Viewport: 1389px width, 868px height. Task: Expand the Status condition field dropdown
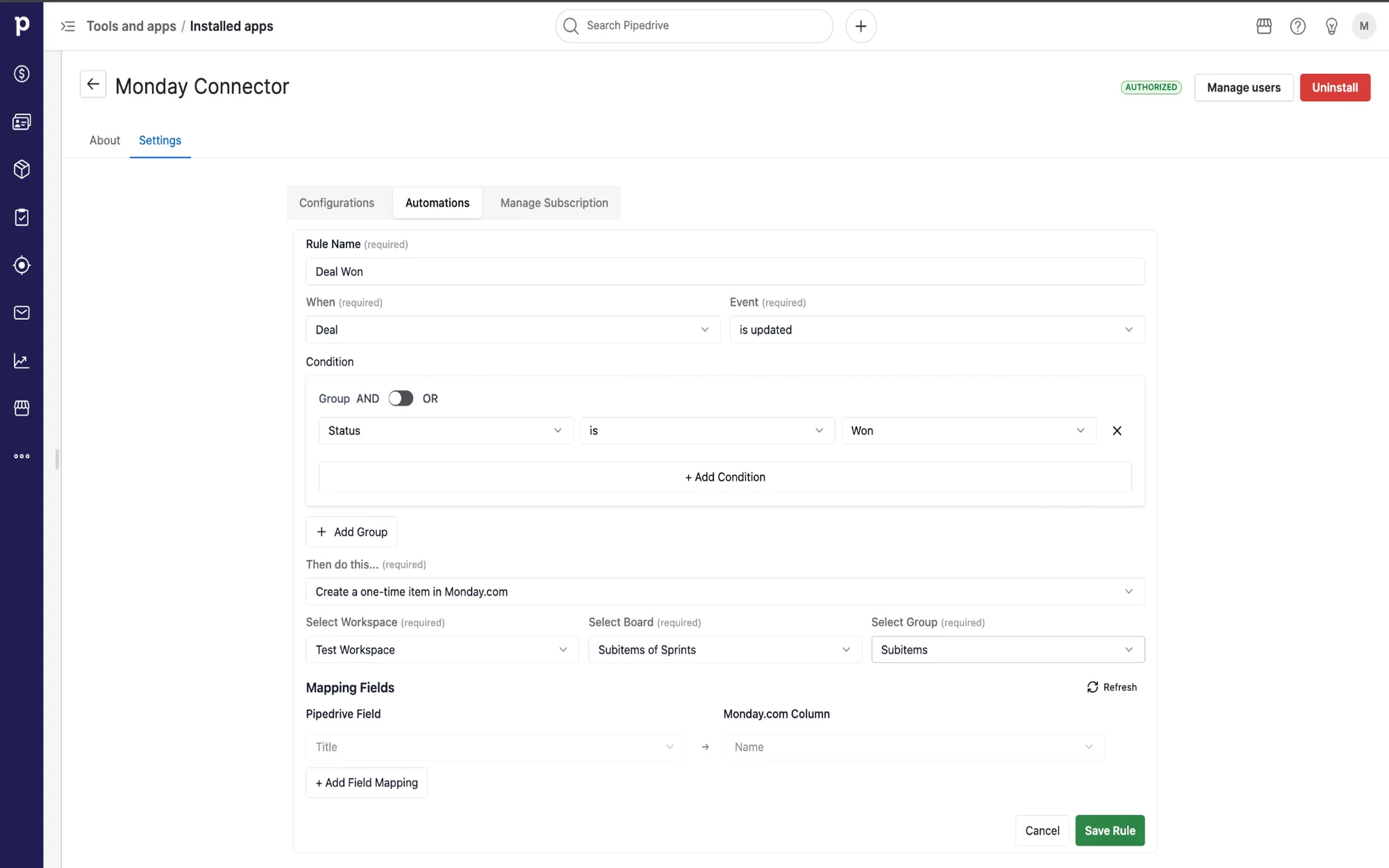446,431
